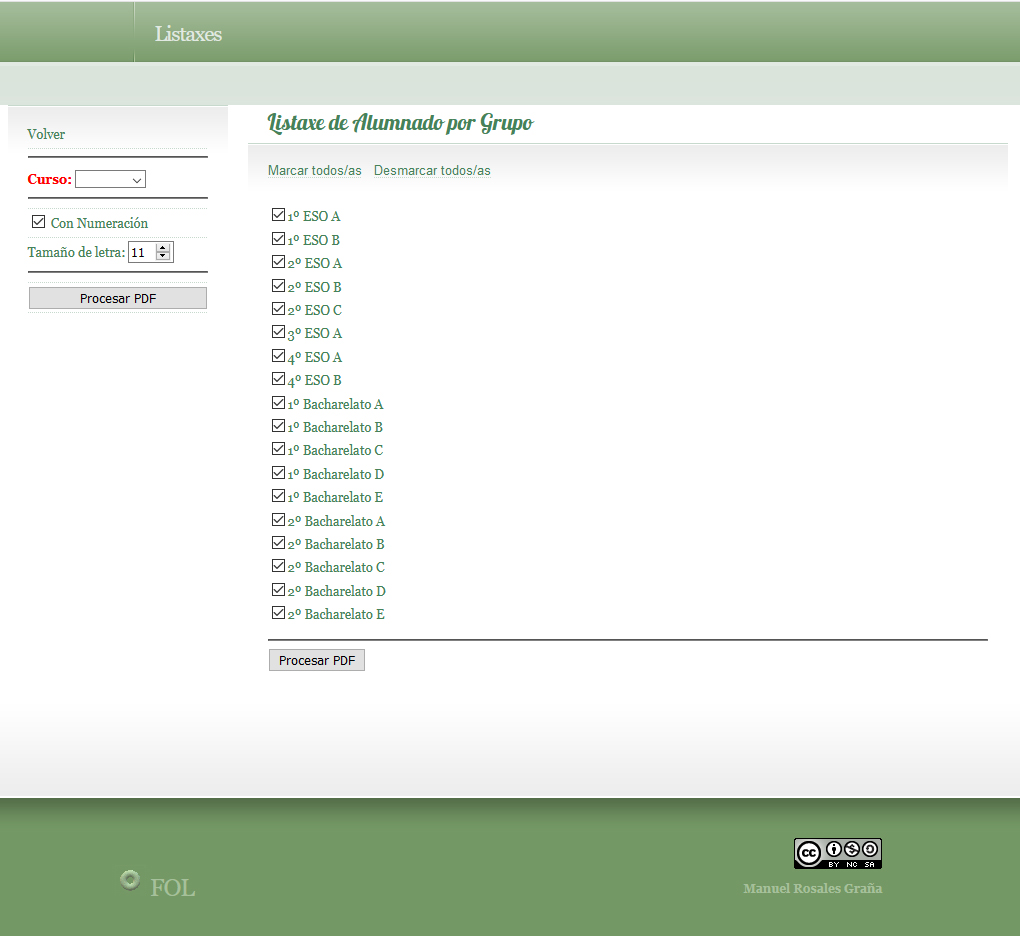Screen dimensions: 1020x936
Task: Click the Tamaño de letra number field
Action: click(x=141, y=253)
